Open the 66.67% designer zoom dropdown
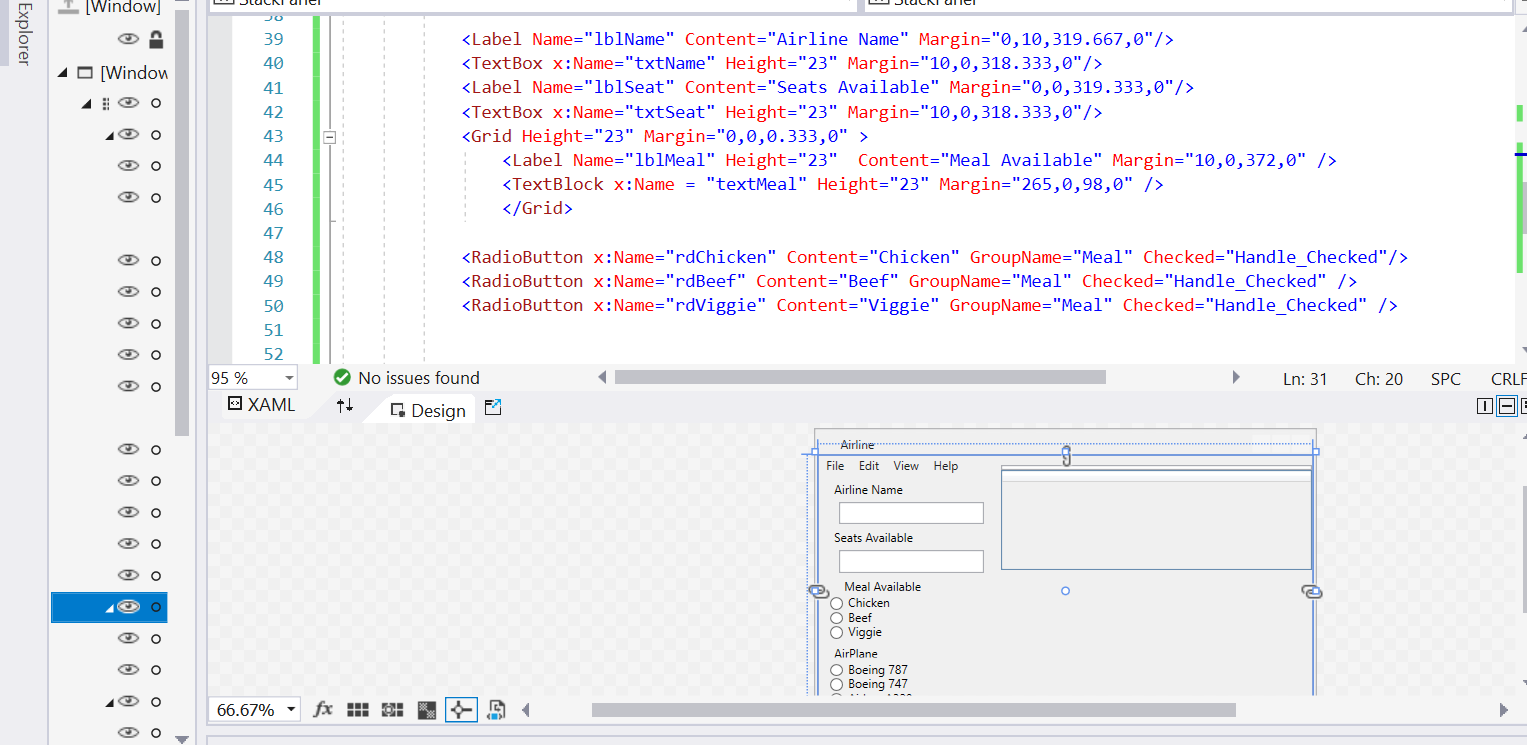1527x745 pixels. [291, 710]
